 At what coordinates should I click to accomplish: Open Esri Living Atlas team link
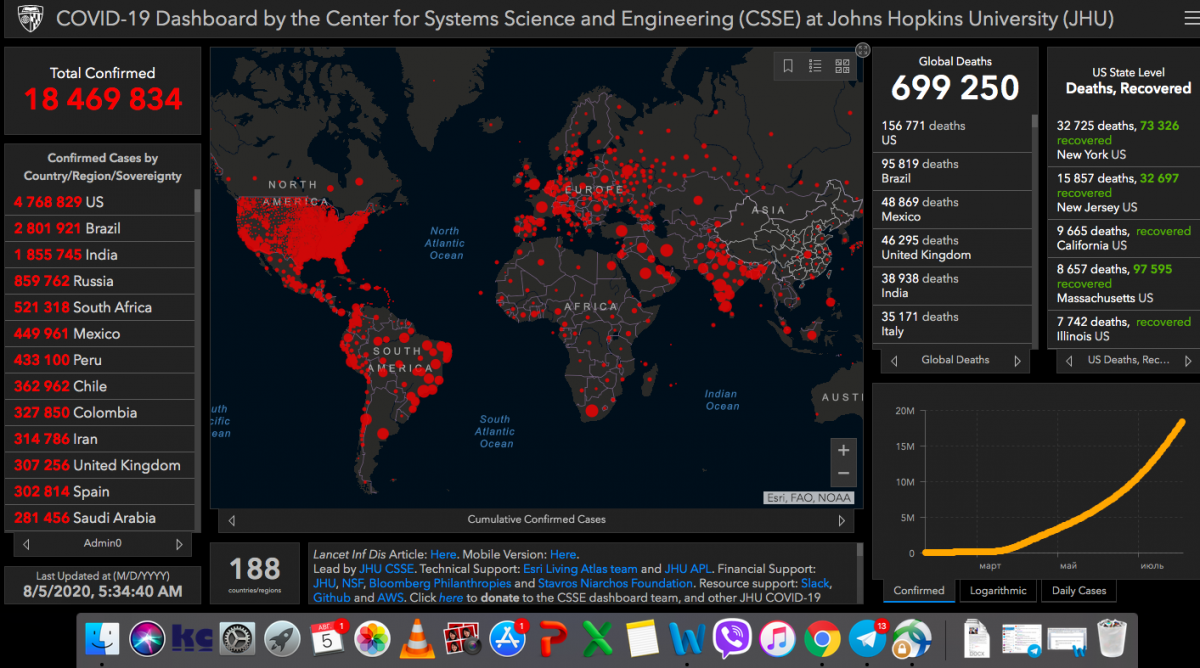[580, 569]
